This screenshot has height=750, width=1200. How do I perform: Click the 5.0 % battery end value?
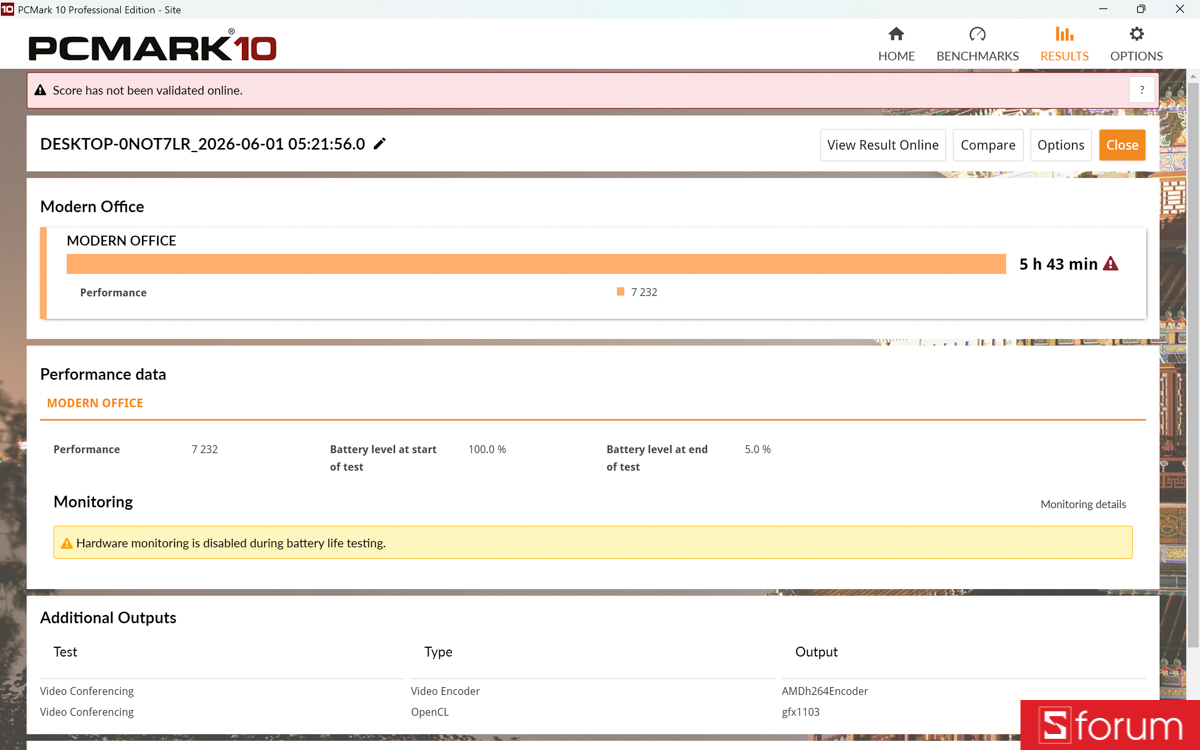(x=758, y=450)
